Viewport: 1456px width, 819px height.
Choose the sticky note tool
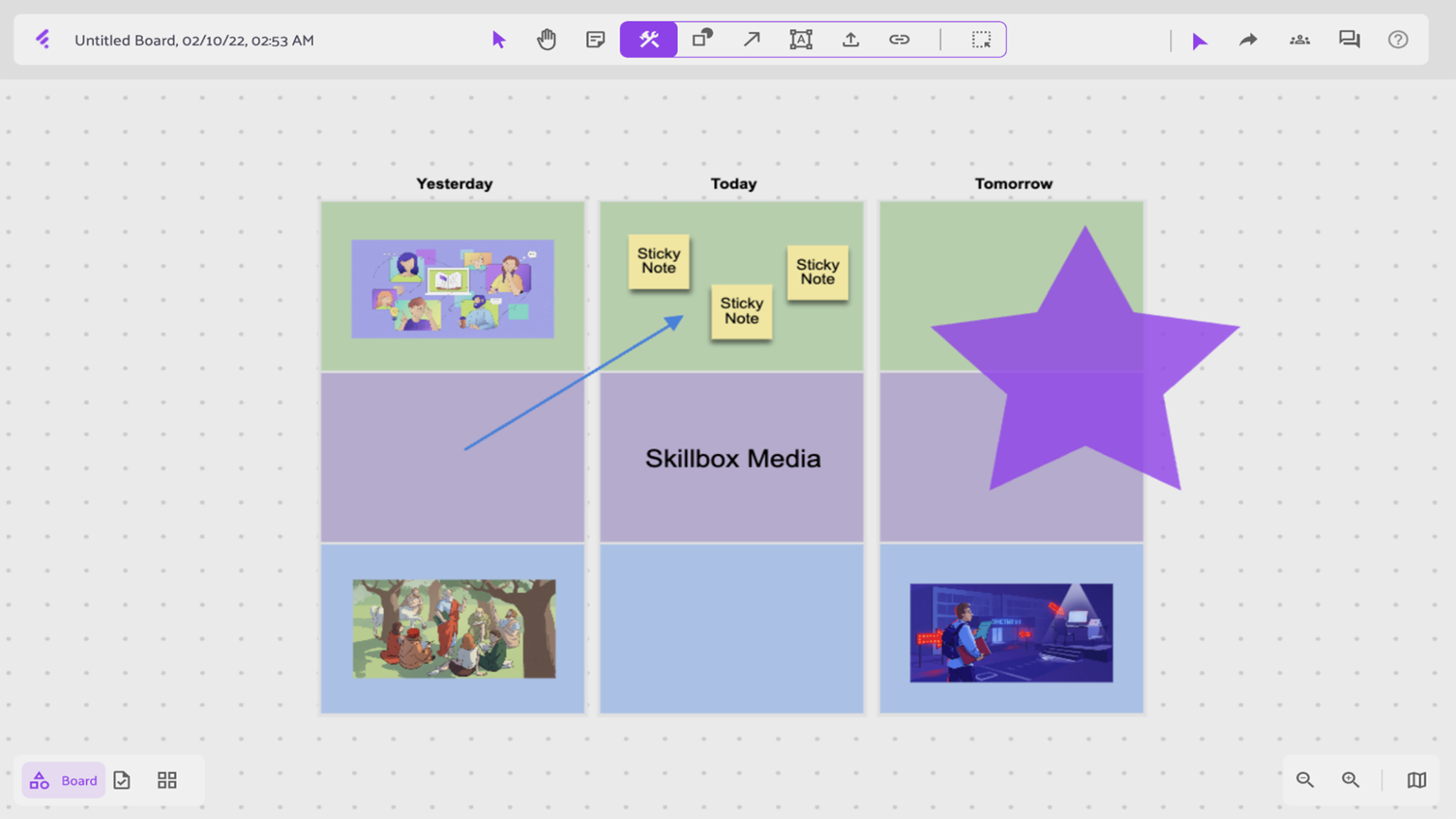(595, 40)
